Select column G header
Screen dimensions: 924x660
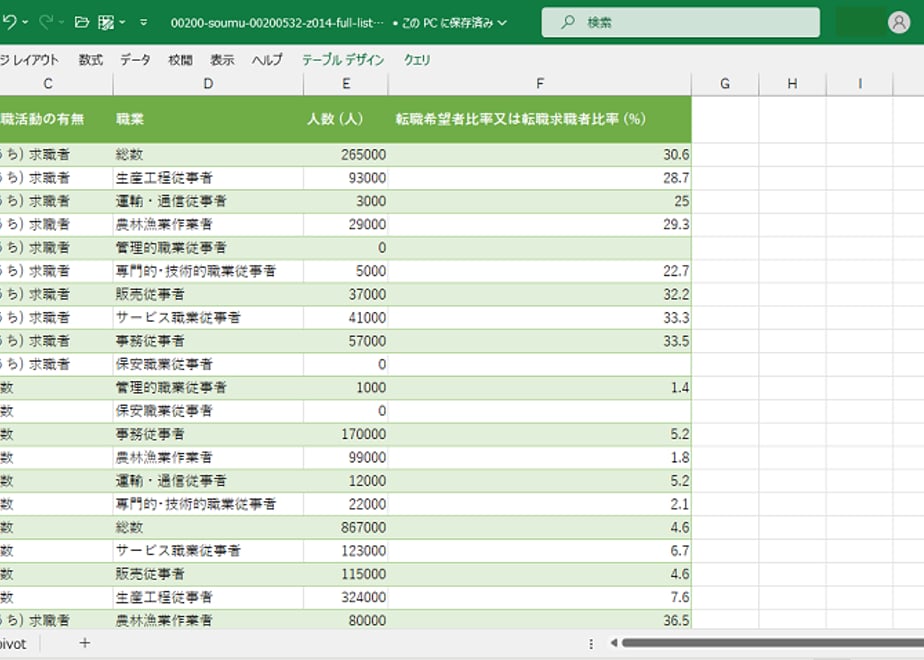(x=725, y=84)
